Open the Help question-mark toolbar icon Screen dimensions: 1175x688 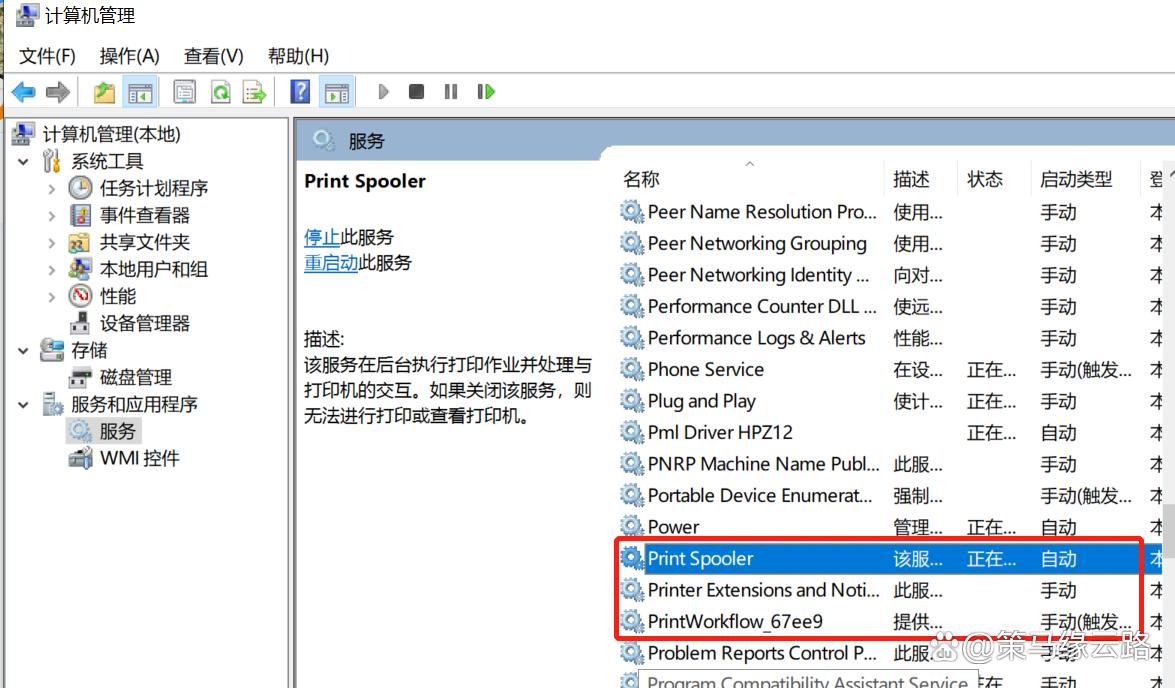pyautogui.click(x=300, y=91)
